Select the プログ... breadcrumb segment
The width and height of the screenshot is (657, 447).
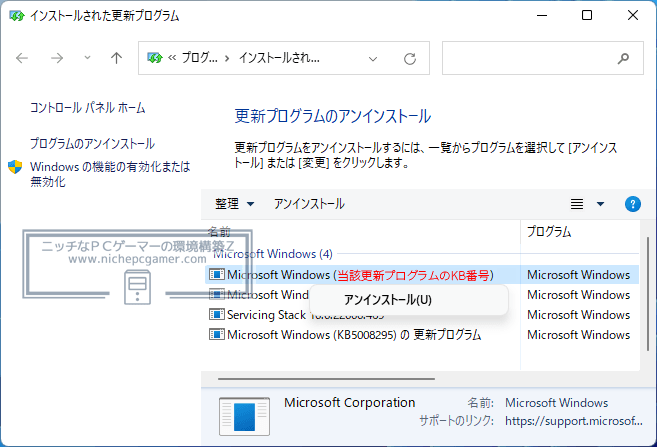point(199,58)
